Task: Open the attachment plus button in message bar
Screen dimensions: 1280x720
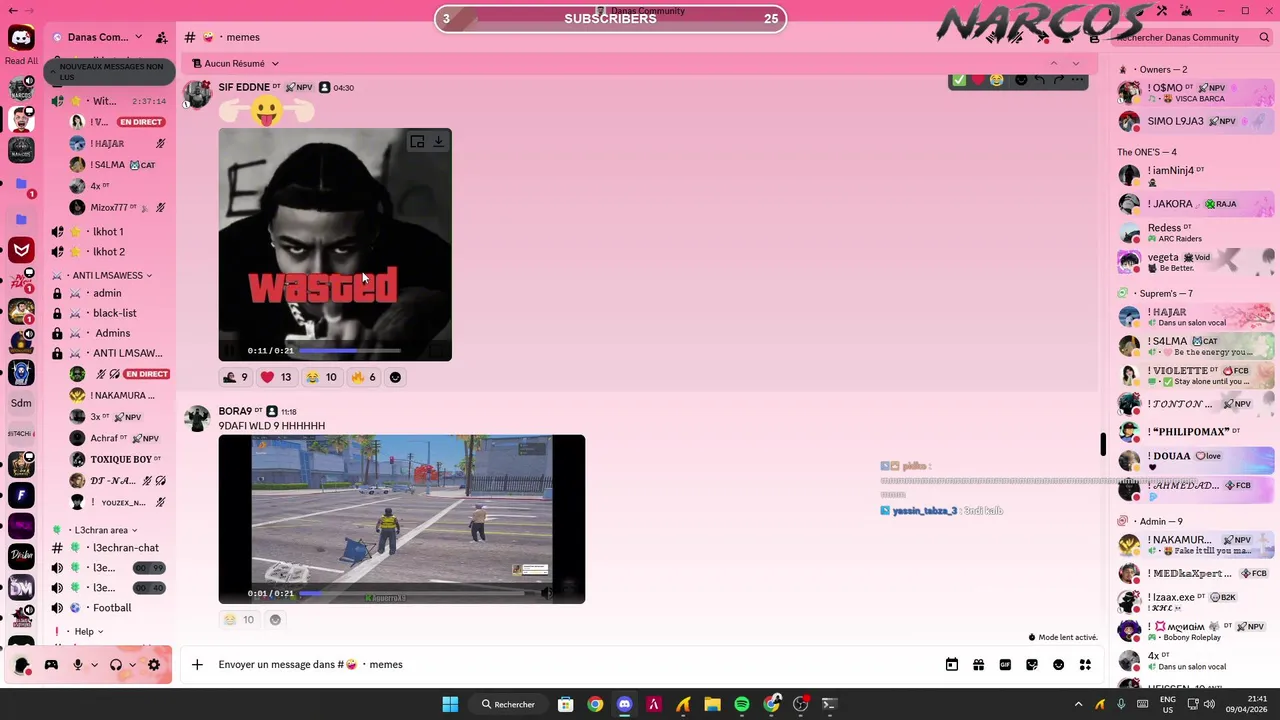Action: (197, 664)
